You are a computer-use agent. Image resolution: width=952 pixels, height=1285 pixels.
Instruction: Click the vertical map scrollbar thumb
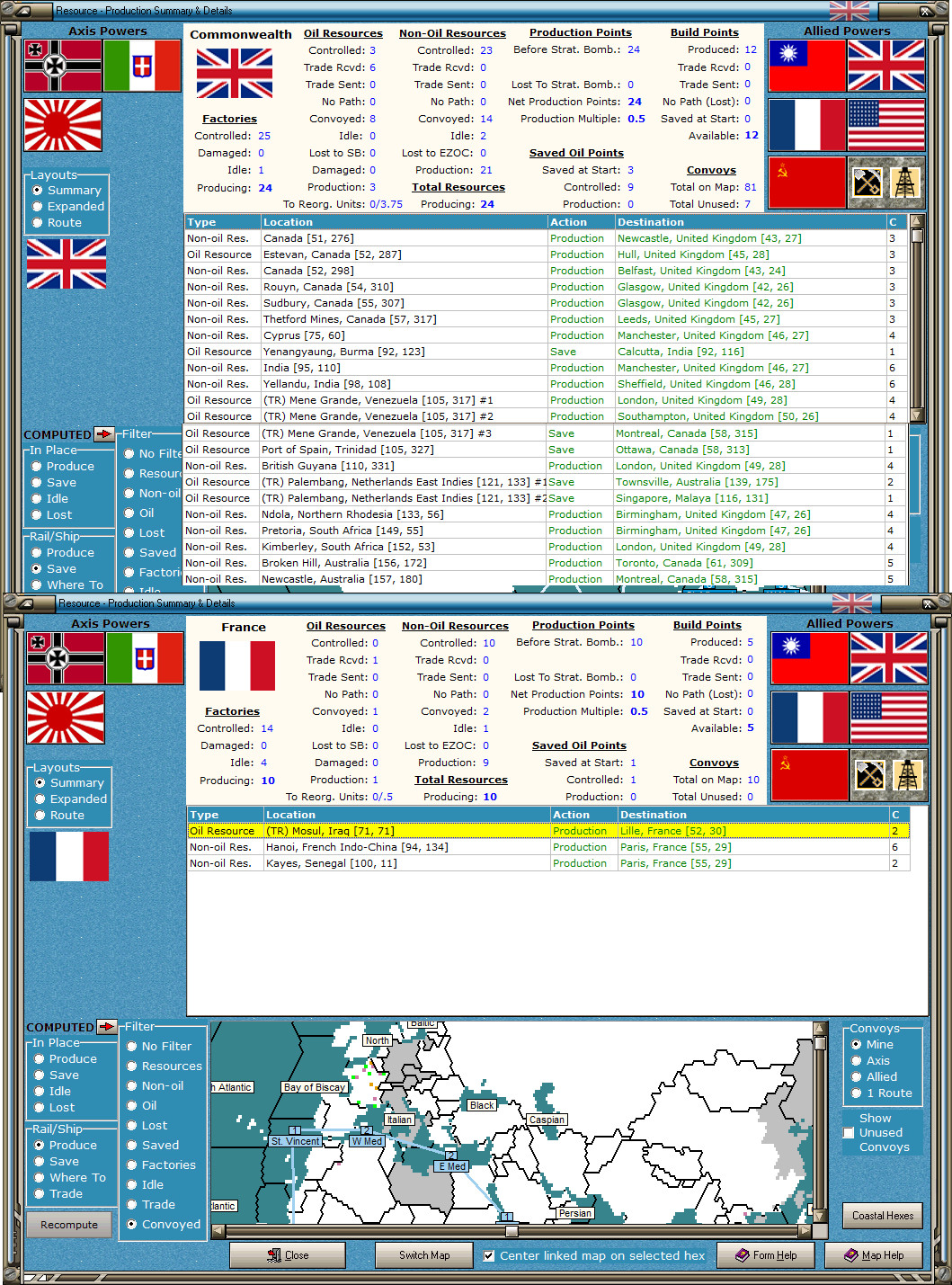pyautogui.click(x=820, y=1042)
